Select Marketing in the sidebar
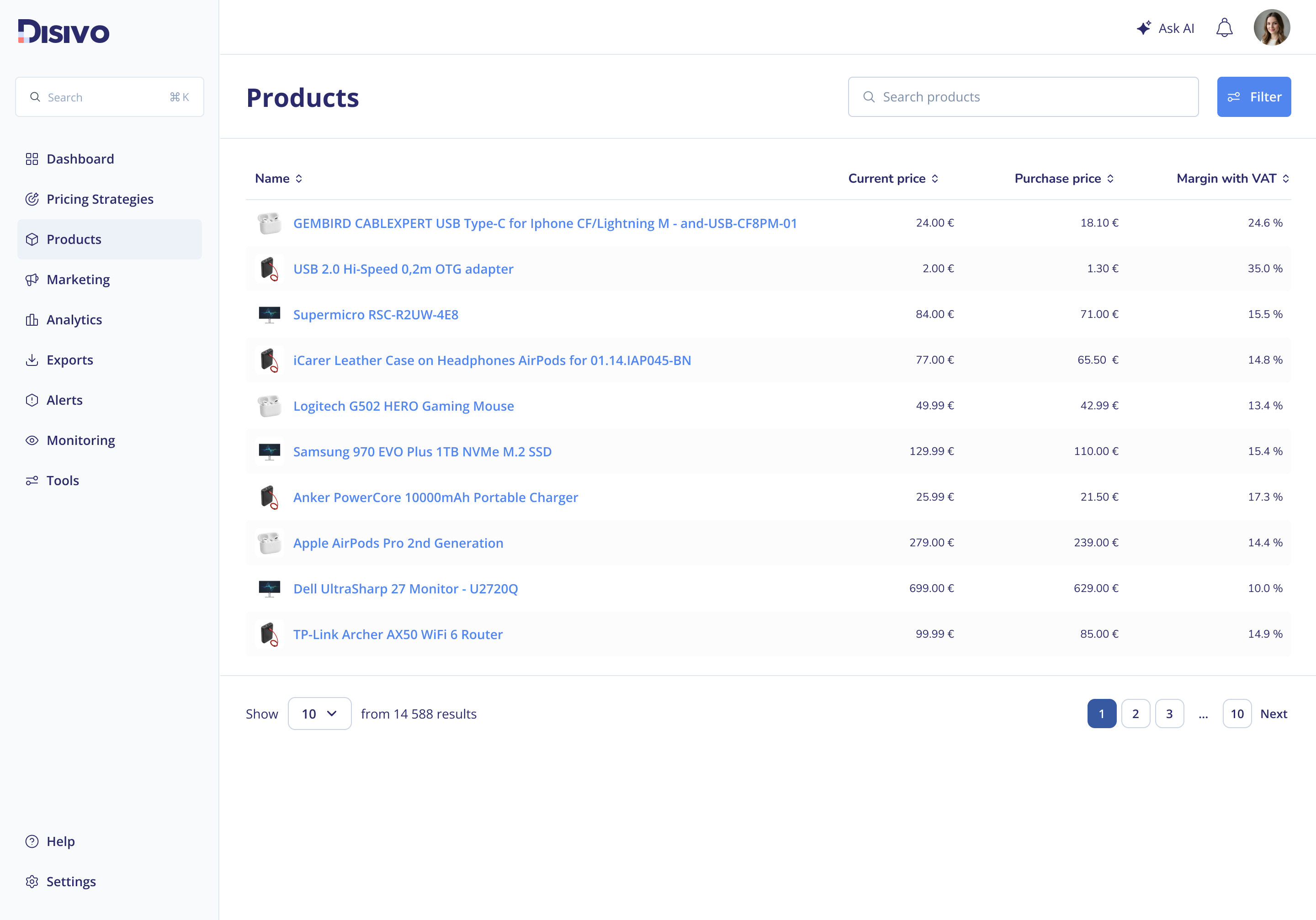Viewport: 1316px width, 920px height. pyautogui.click(x=110, y=280)
